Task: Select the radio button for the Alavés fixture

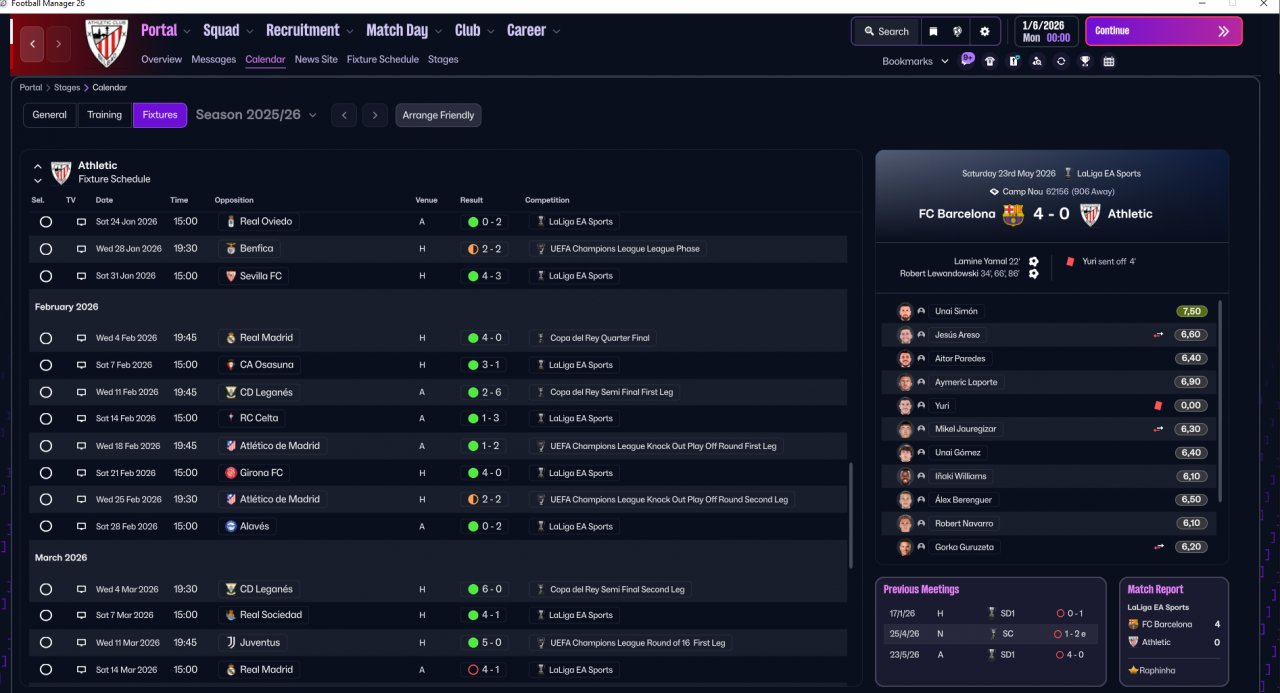Action: coord(46,526)
